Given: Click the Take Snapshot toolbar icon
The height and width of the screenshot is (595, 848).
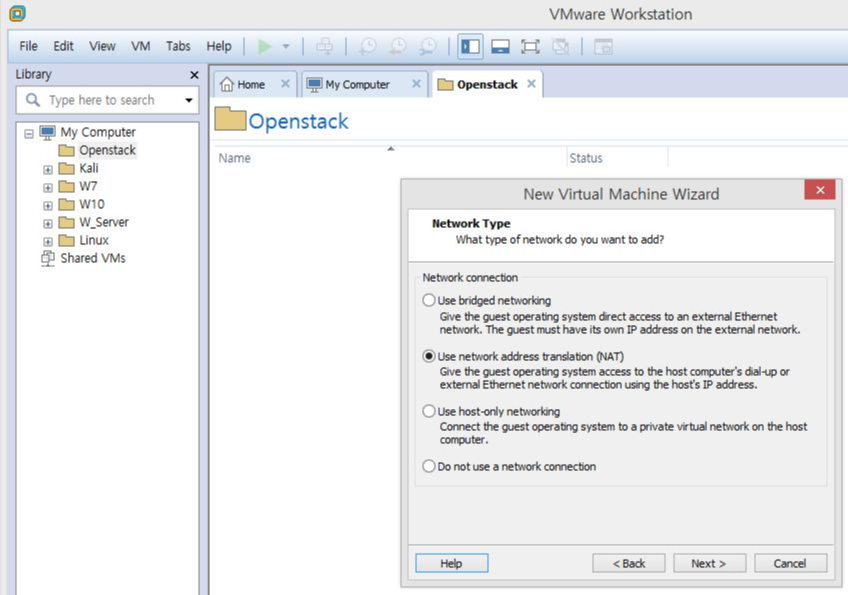Looking at the screenshot, I should [368, 47].
